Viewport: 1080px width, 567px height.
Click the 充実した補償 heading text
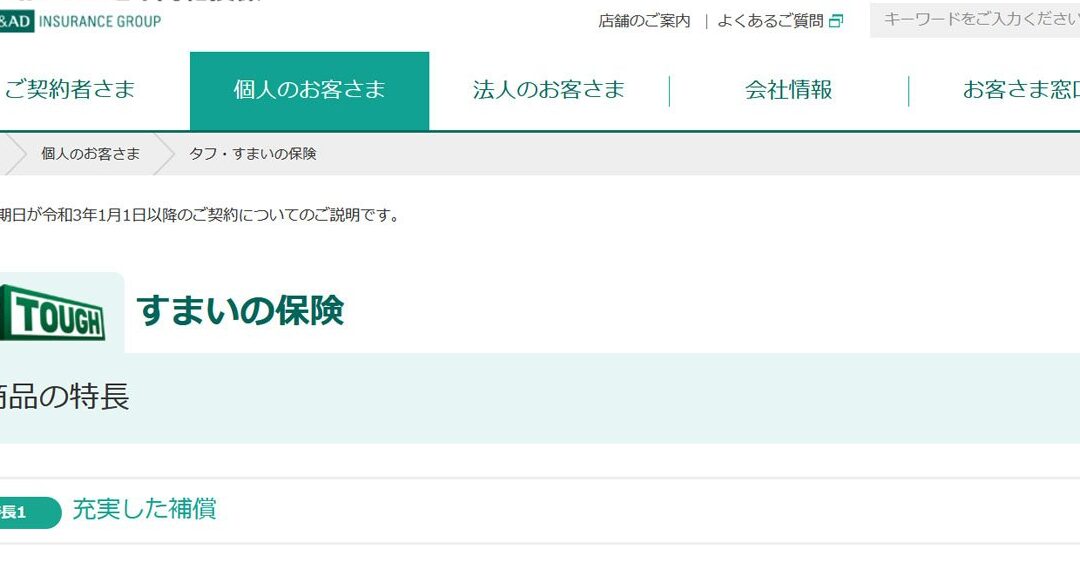point(145,509)
